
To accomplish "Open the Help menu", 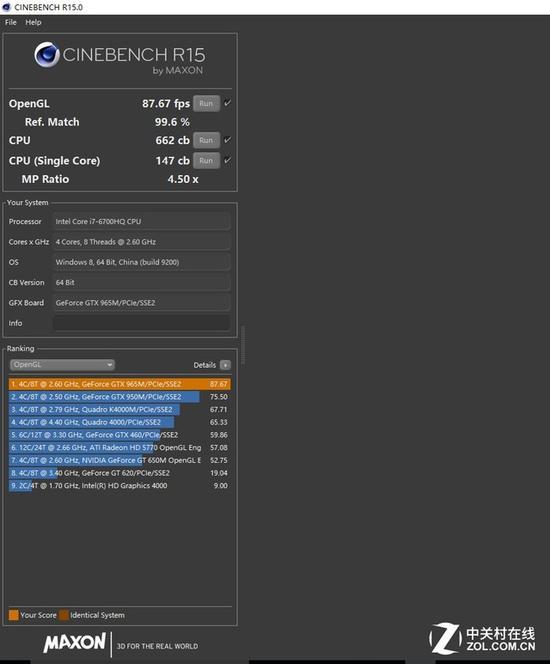I will point(33,22).
